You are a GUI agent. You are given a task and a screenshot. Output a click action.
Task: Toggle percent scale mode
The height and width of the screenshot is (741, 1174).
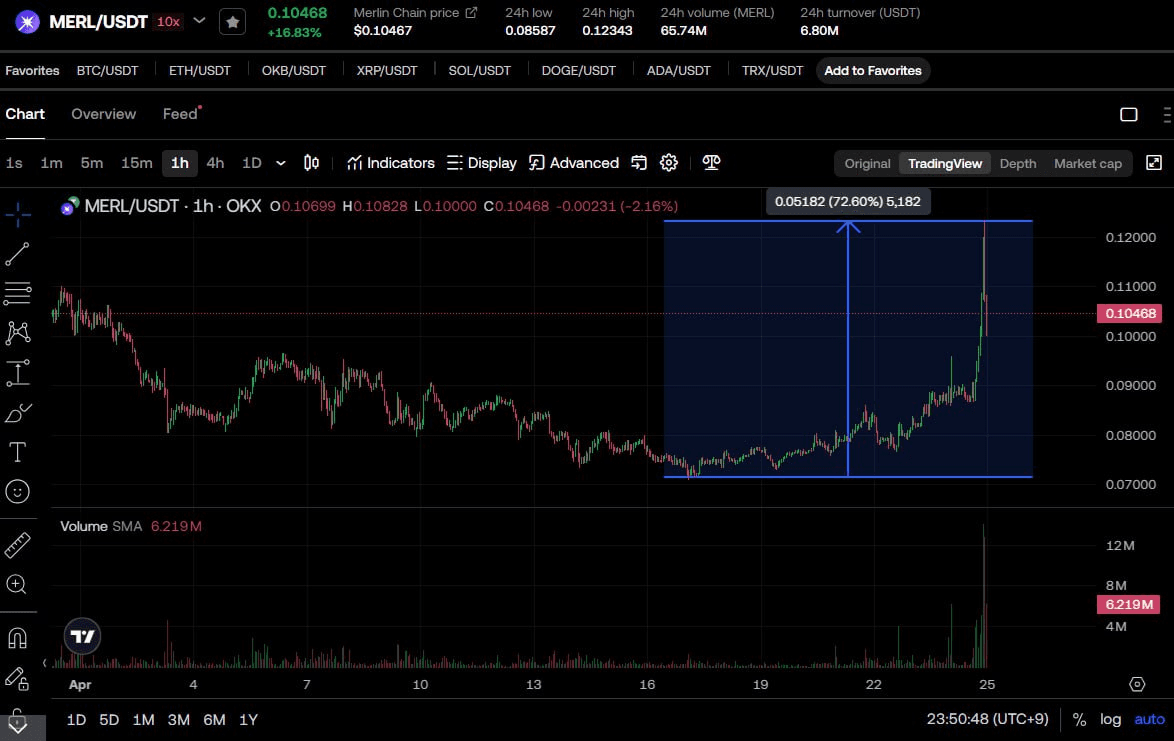[1079, 719]
